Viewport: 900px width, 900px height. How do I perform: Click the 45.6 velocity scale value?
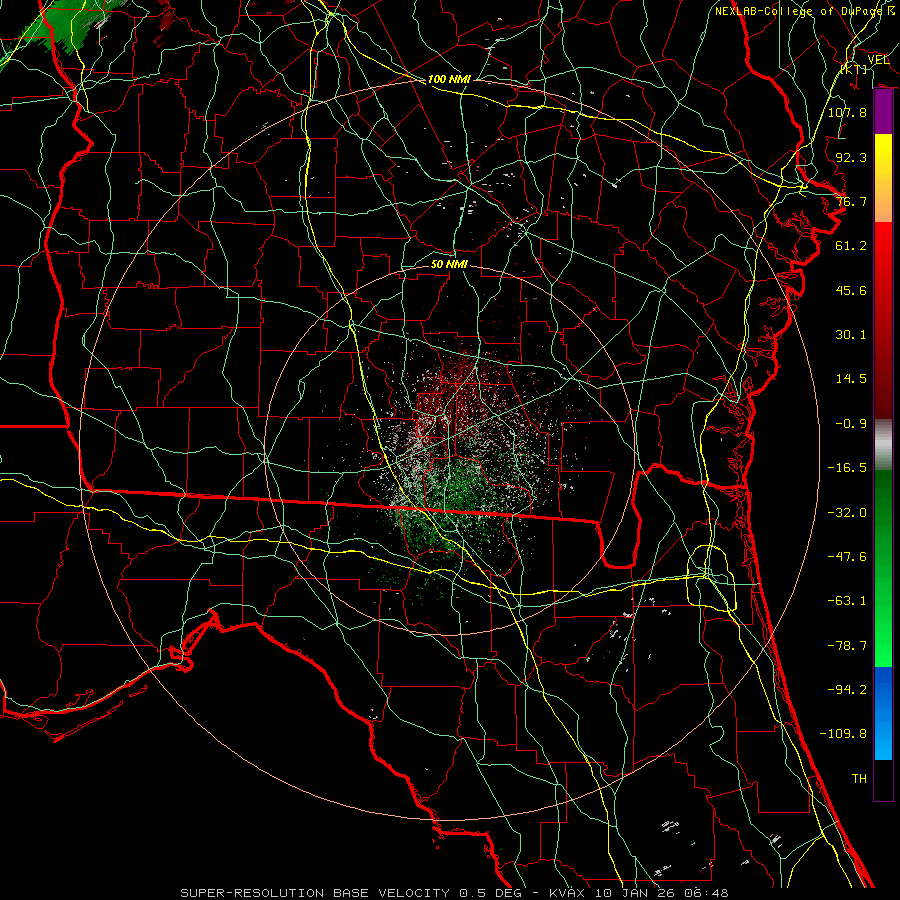click(x=851, y=290)
